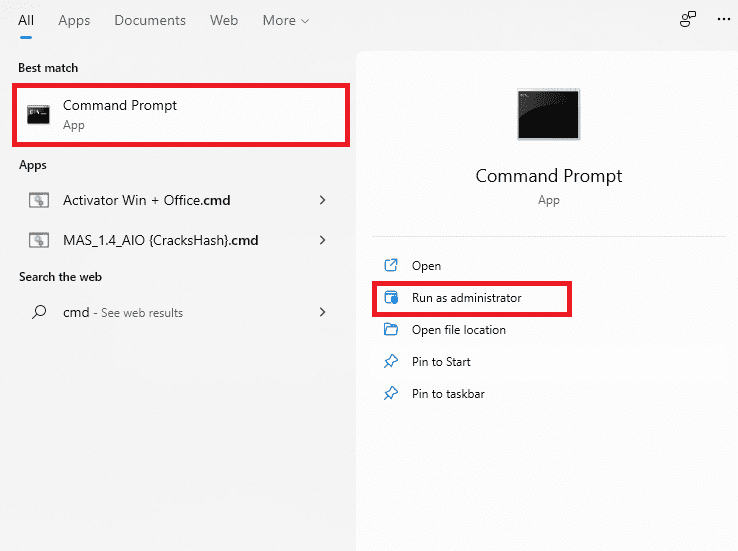Choose Pin to Start
Viewport: 738px width, 551px height.
point(441,362)
